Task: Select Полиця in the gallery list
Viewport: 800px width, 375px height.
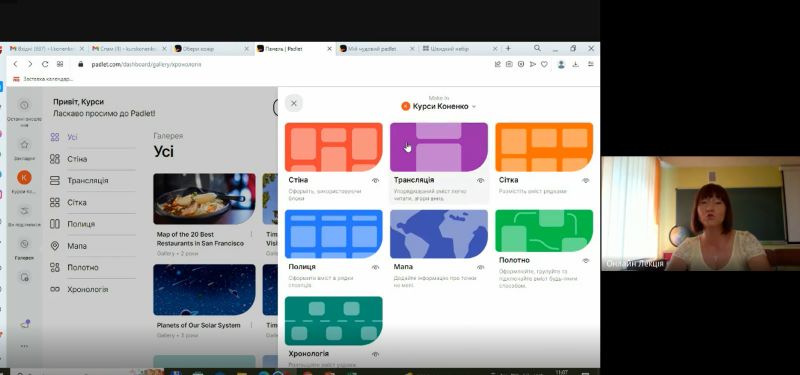Action: click(81, 224)
